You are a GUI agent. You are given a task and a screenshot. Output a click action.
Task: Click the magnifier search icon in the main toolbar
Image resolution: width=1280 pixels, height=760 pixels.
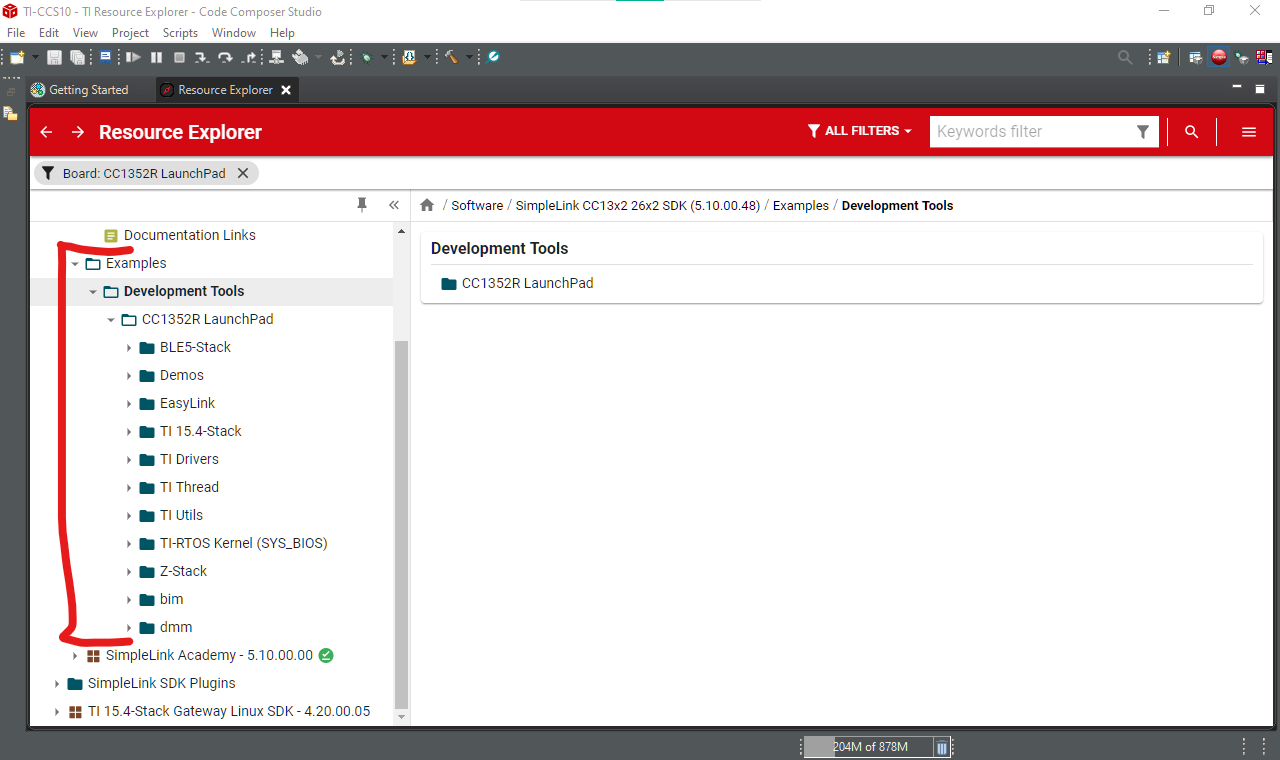click(x=1126, y=58)
